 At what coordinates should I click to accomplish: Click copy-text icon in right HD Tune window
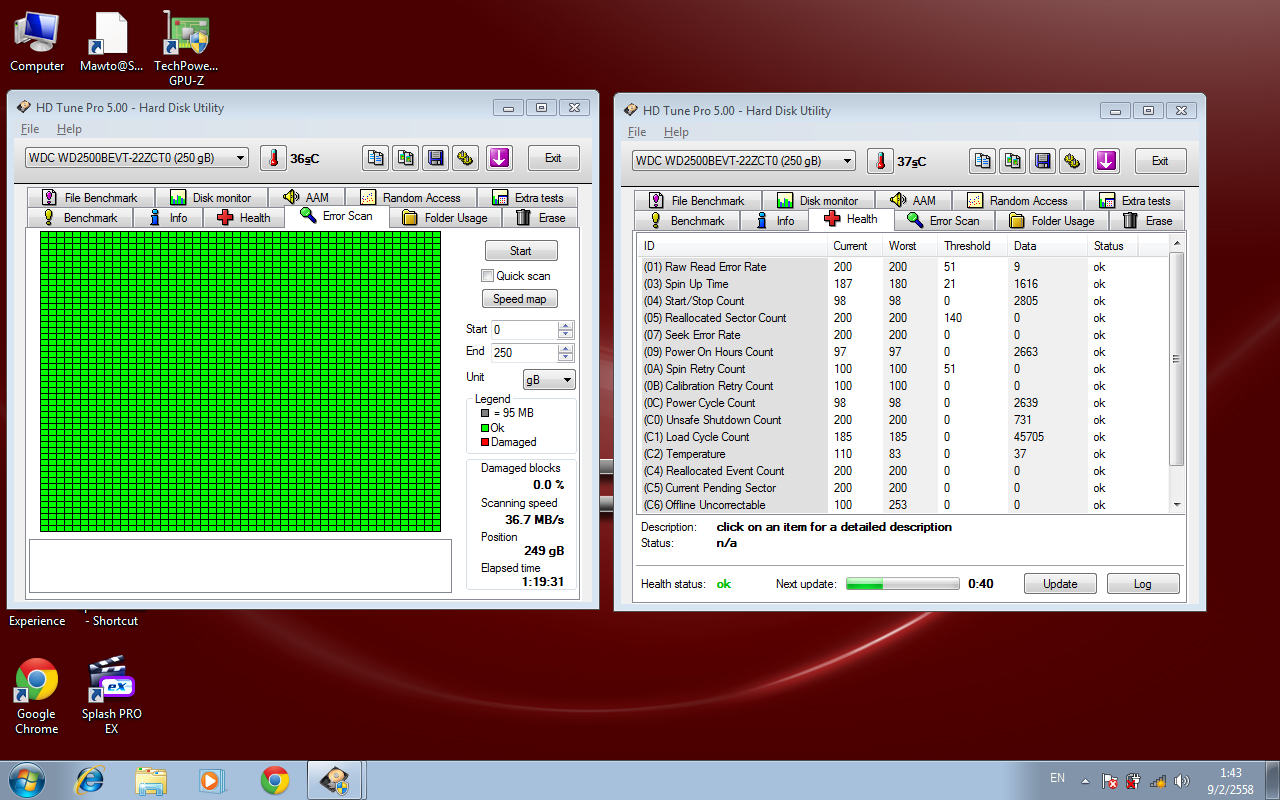(982, 161)
